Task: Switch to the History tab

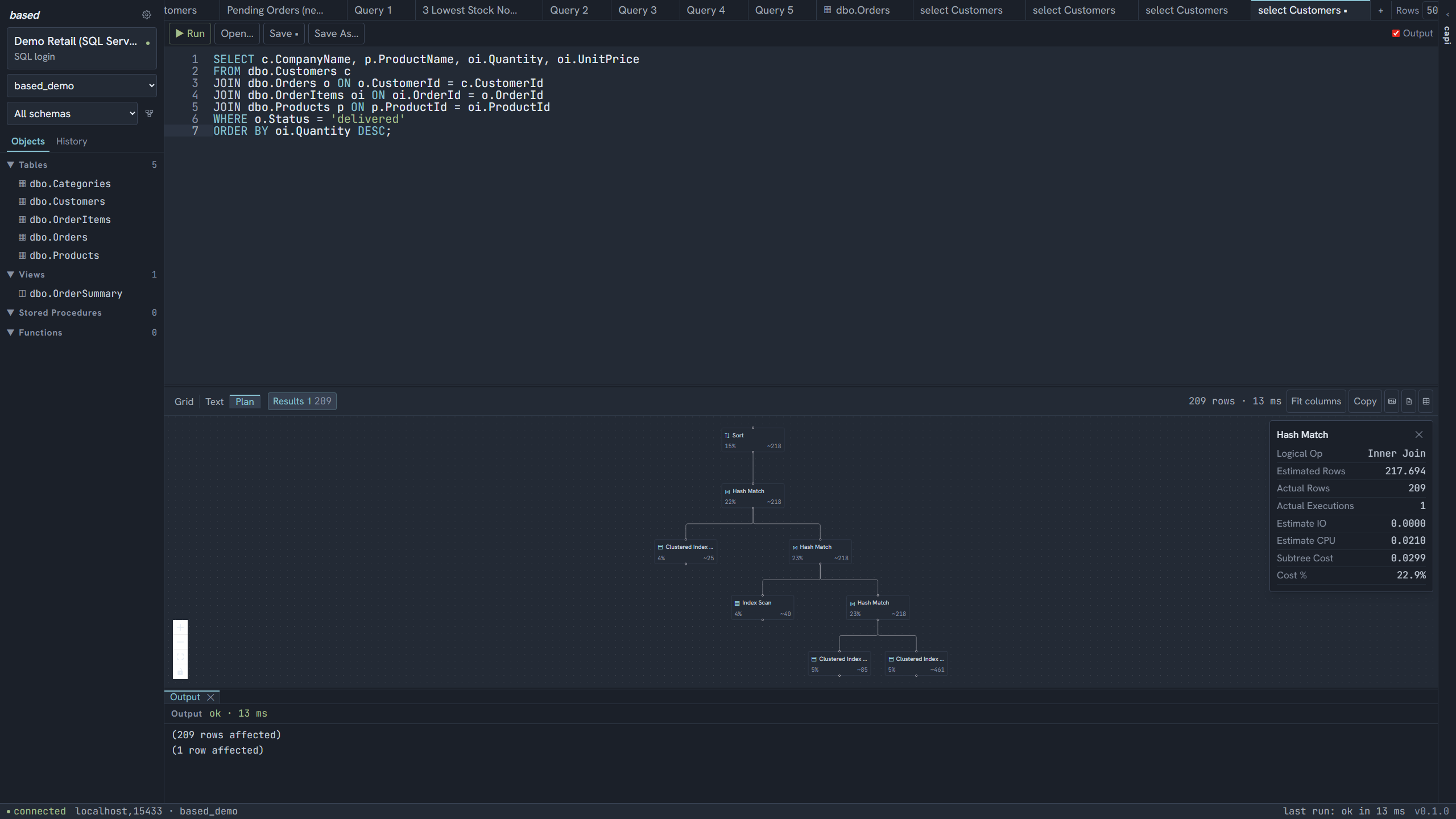Action: 72,141
